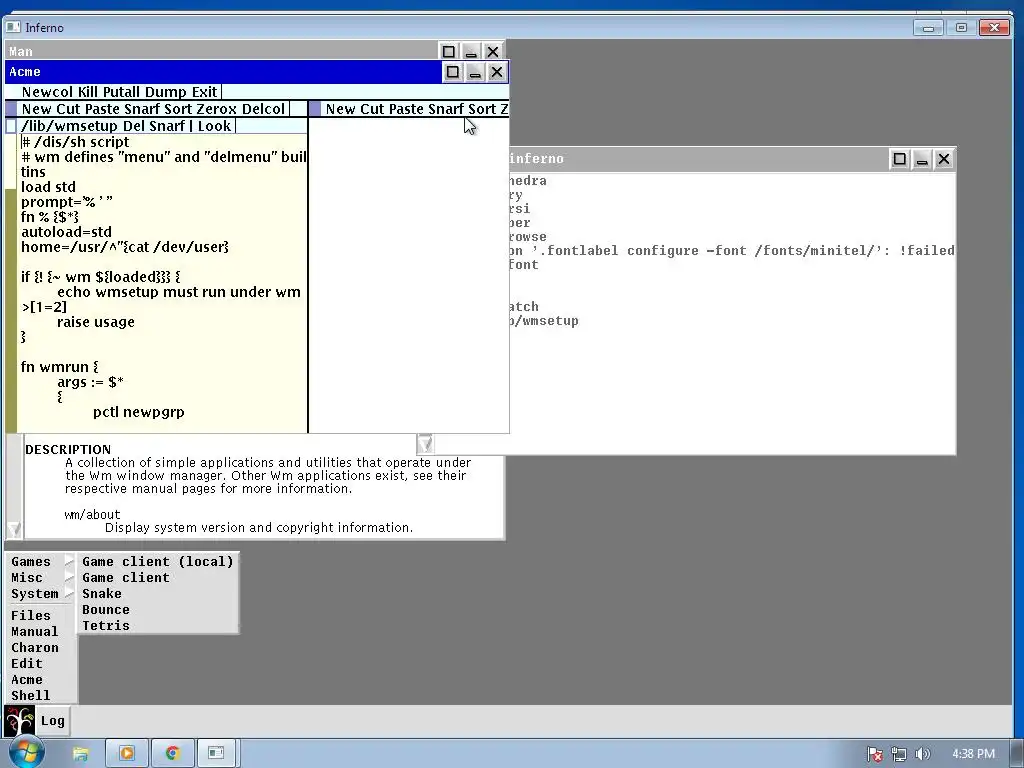The image size is (1024, 768).
Task: Click the volume speaker tray icon
Action: [x=922, y=754]
